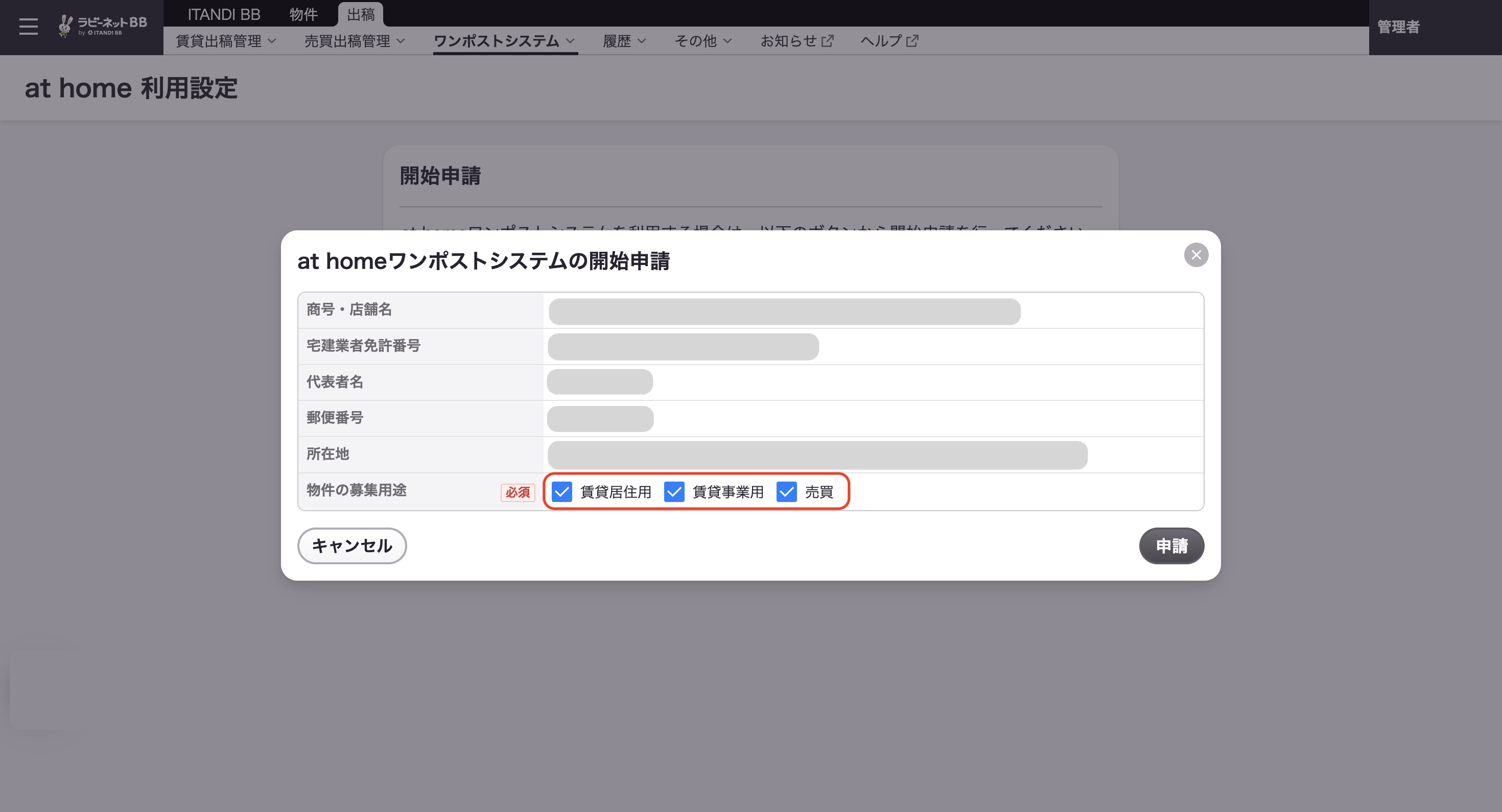The height and width of the screenshot is (812, 1502).
Task: Expand the 売買出稿管理 dropdown menu
Action: (355, 41)
